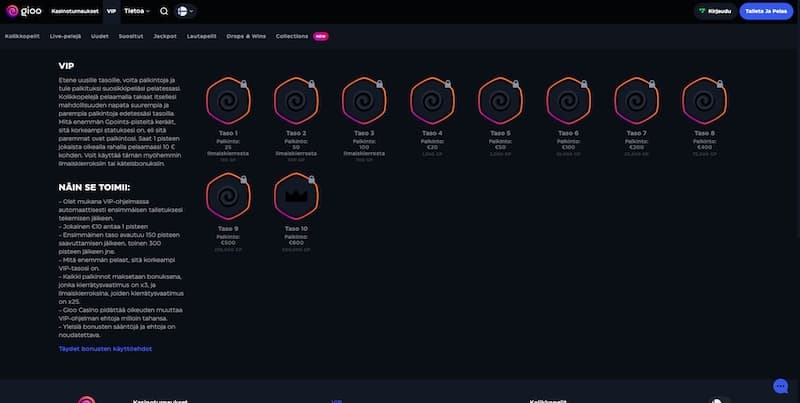
Task: Click the lock icon on Taso 6
Action: coord(584,84)
